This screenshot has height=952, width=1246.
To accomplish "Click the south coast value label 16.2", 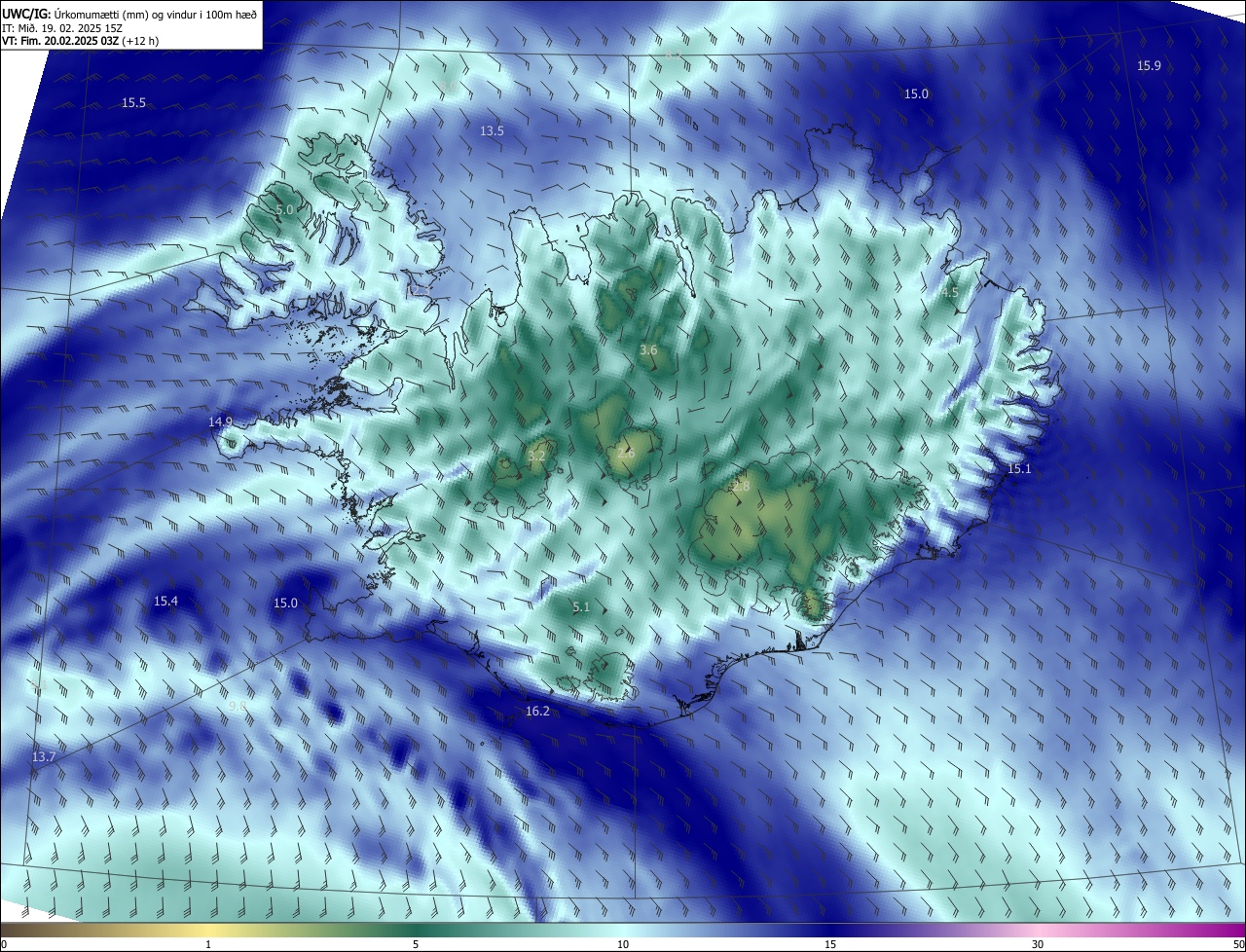I will click(537, 712).
